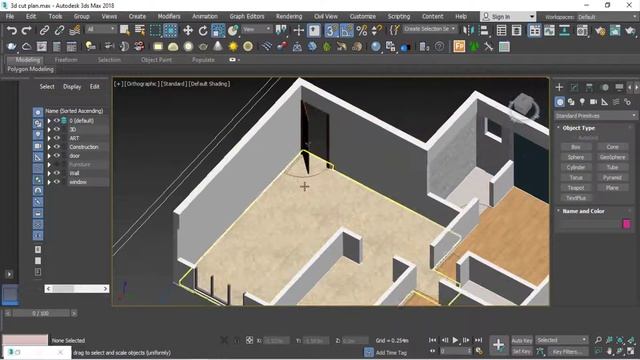Open the Create panel plus tab

tap(559, 87)
